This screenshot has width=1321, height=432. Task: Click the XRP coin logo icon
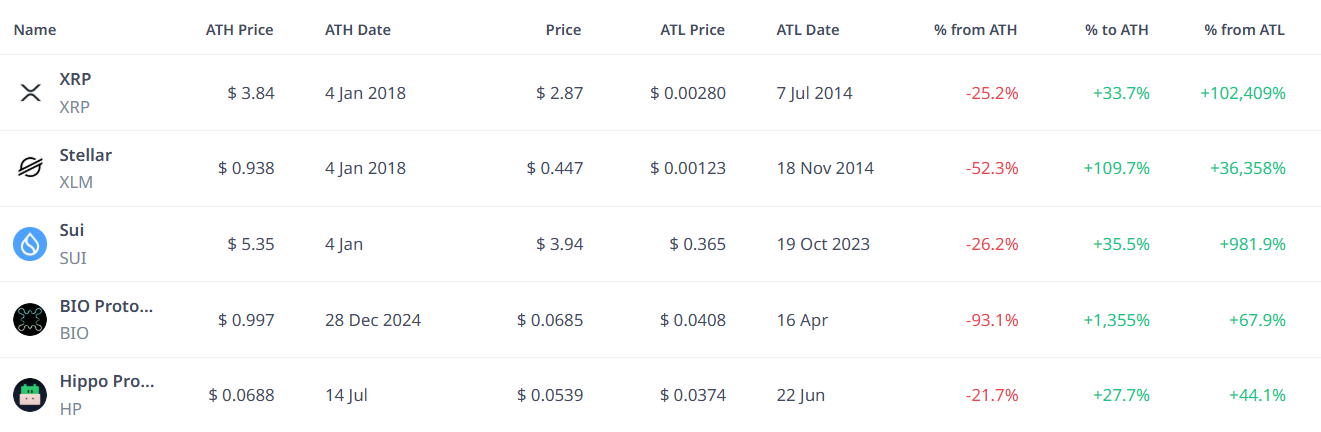point(30,93)
